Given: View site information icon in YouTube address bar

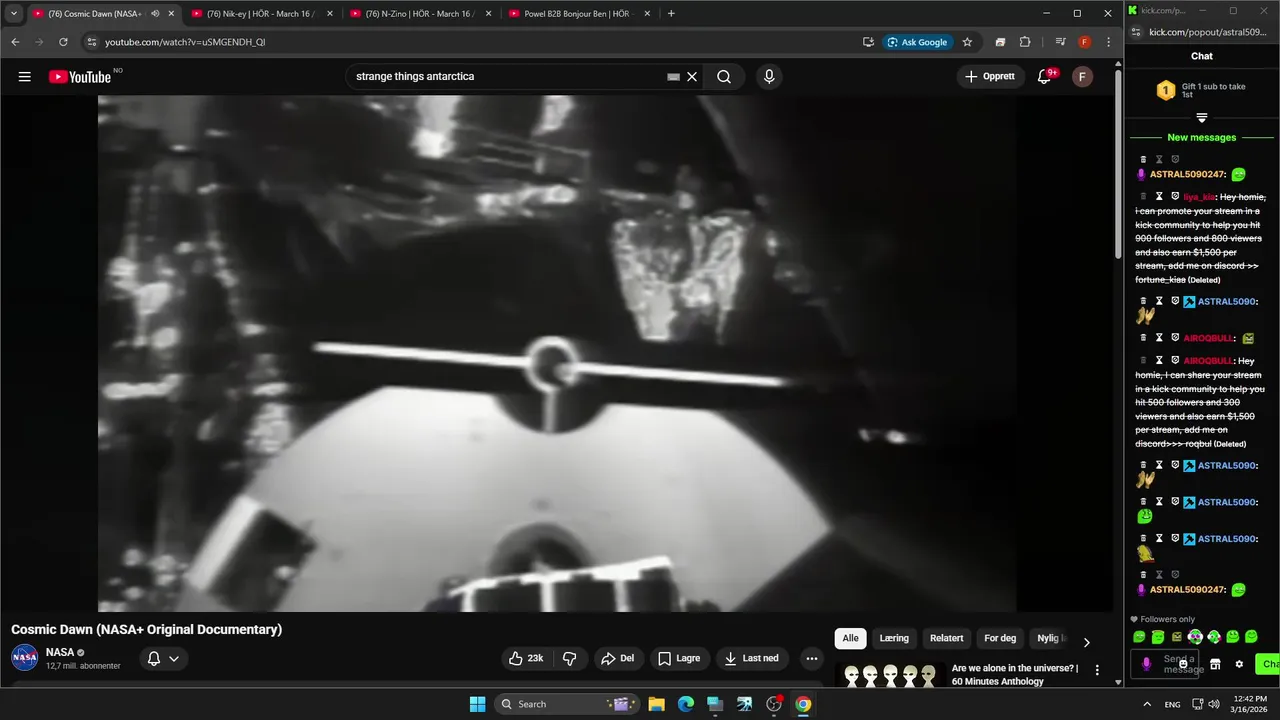Looking at the screenshot, I should (91, 42).
